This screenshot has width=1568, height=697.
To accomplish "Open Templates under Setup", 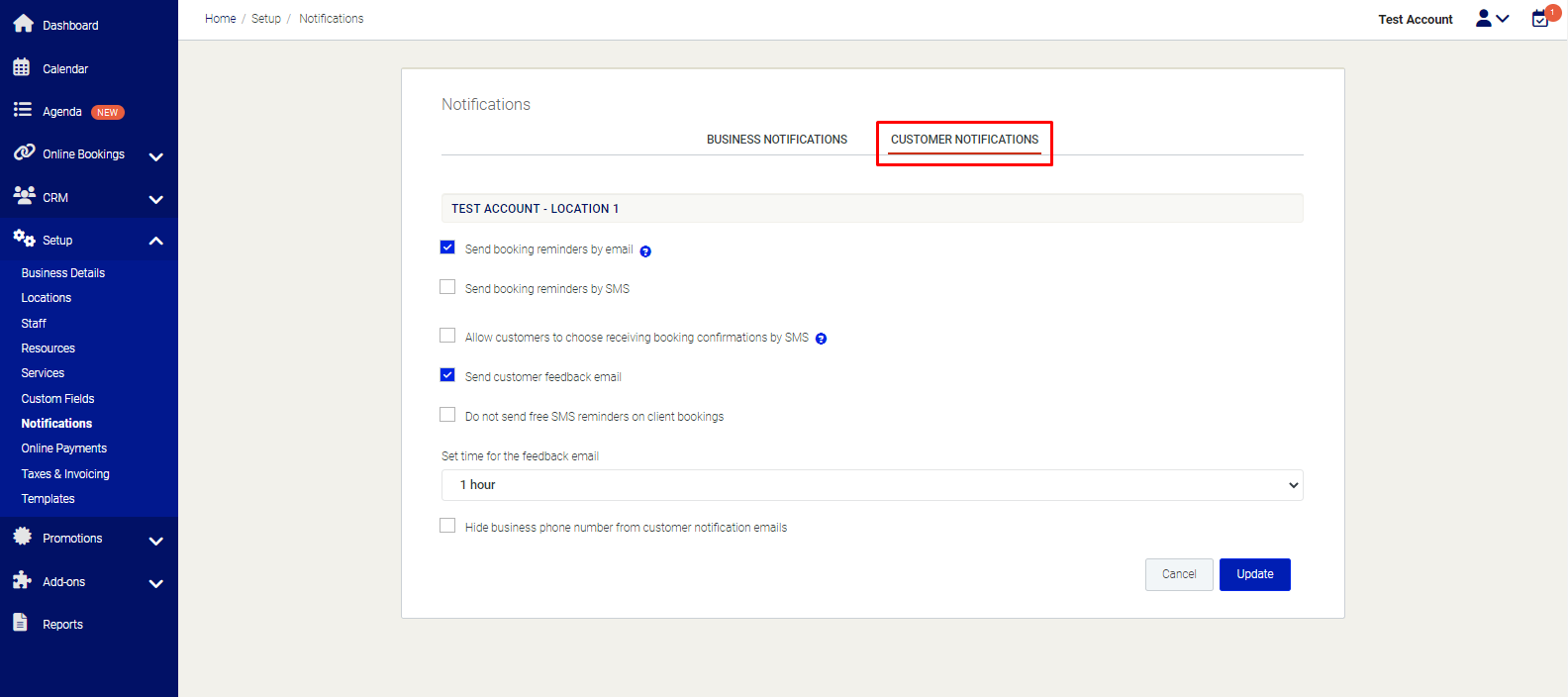I will click(x=49, y=499).
